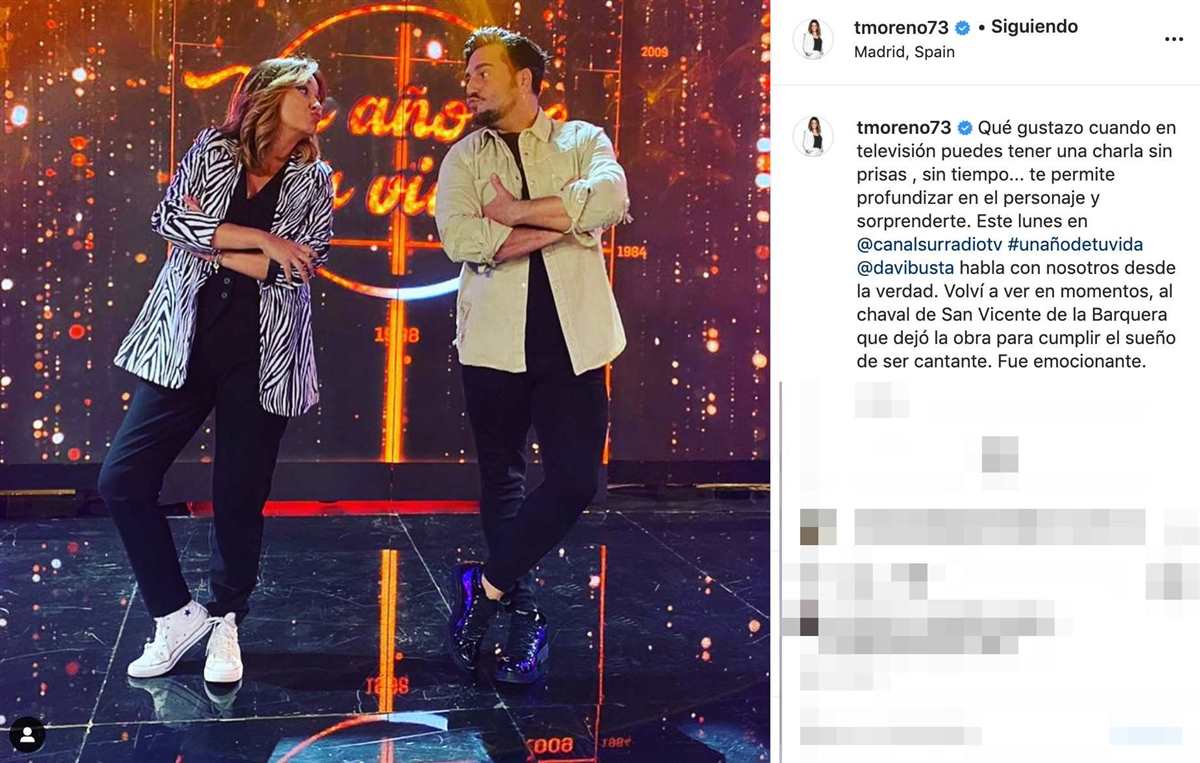Click verified badge beside header username
Screen dimensions: 1200x763
click(963, 28)
